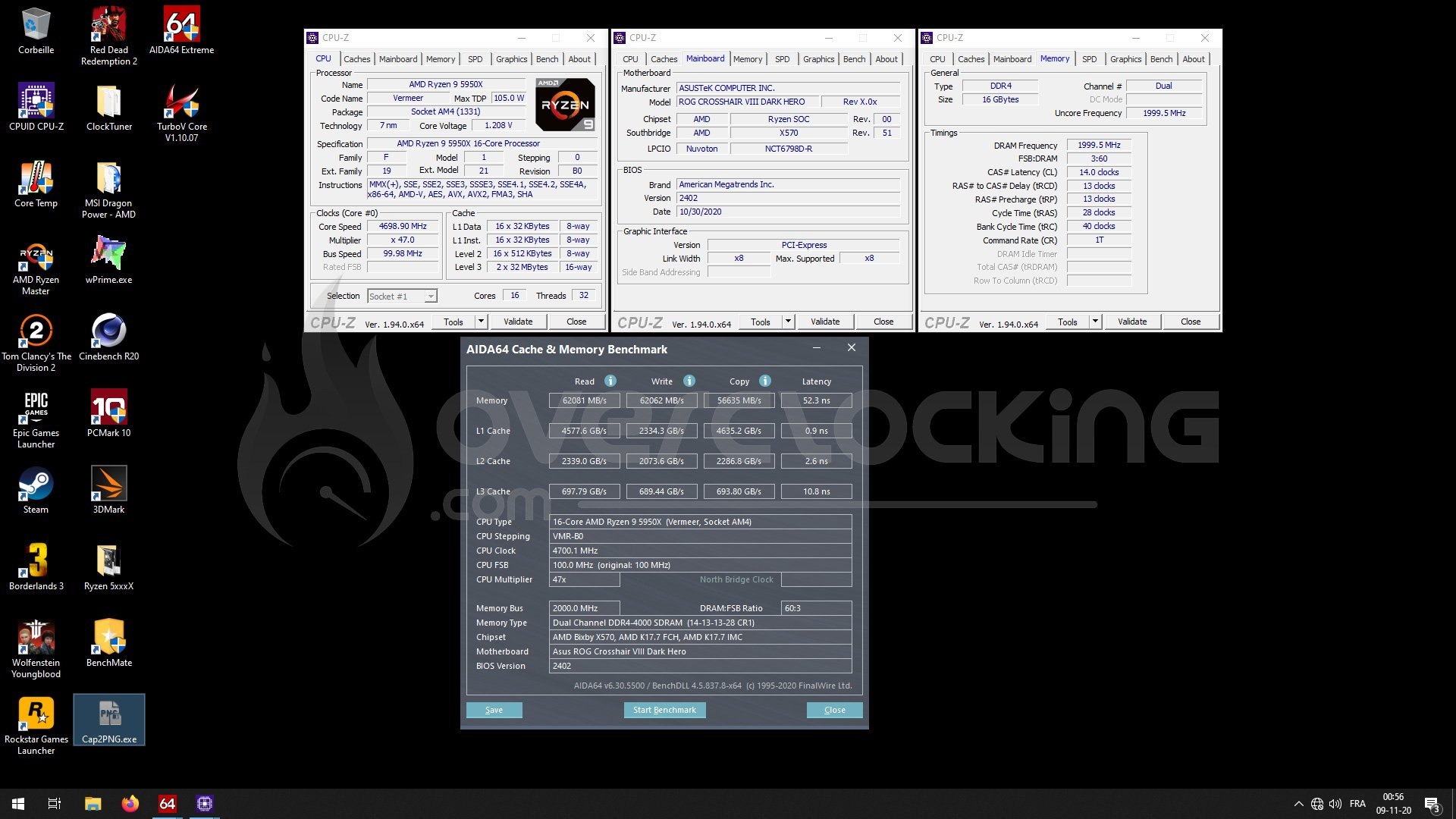1456x819 pixels.
Task: Open File Explorer from the taskbar
Action: click(93, 804)
